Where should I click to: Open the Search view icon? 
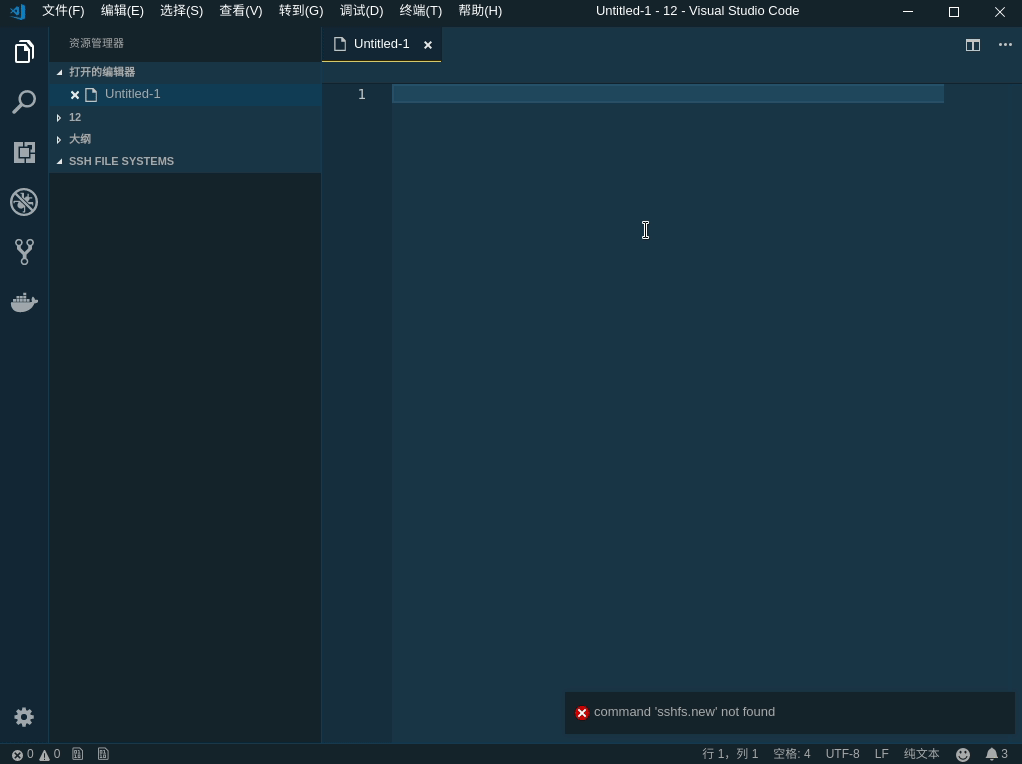tap(24, 102)
